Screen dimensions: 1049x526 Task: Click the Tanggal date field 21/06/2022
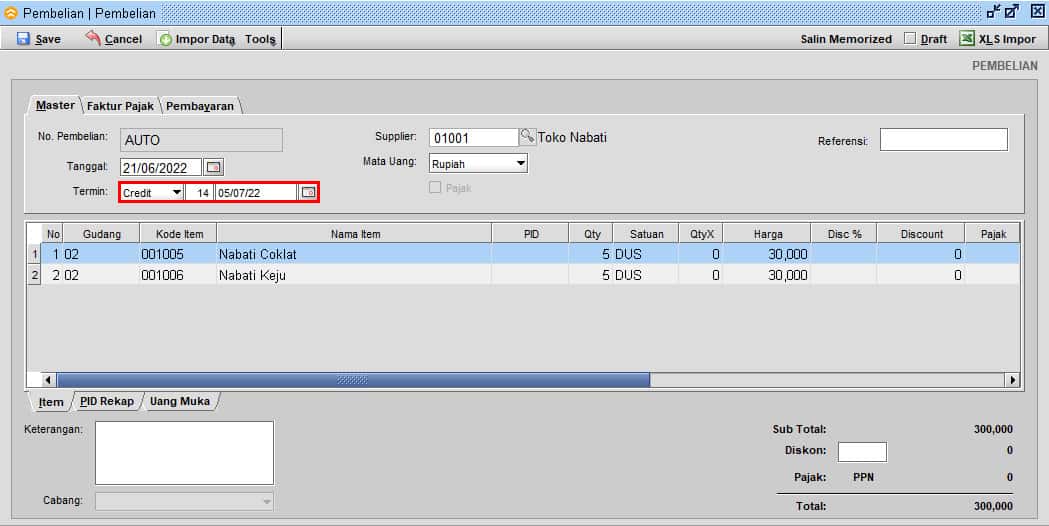(x=161, y=167)
